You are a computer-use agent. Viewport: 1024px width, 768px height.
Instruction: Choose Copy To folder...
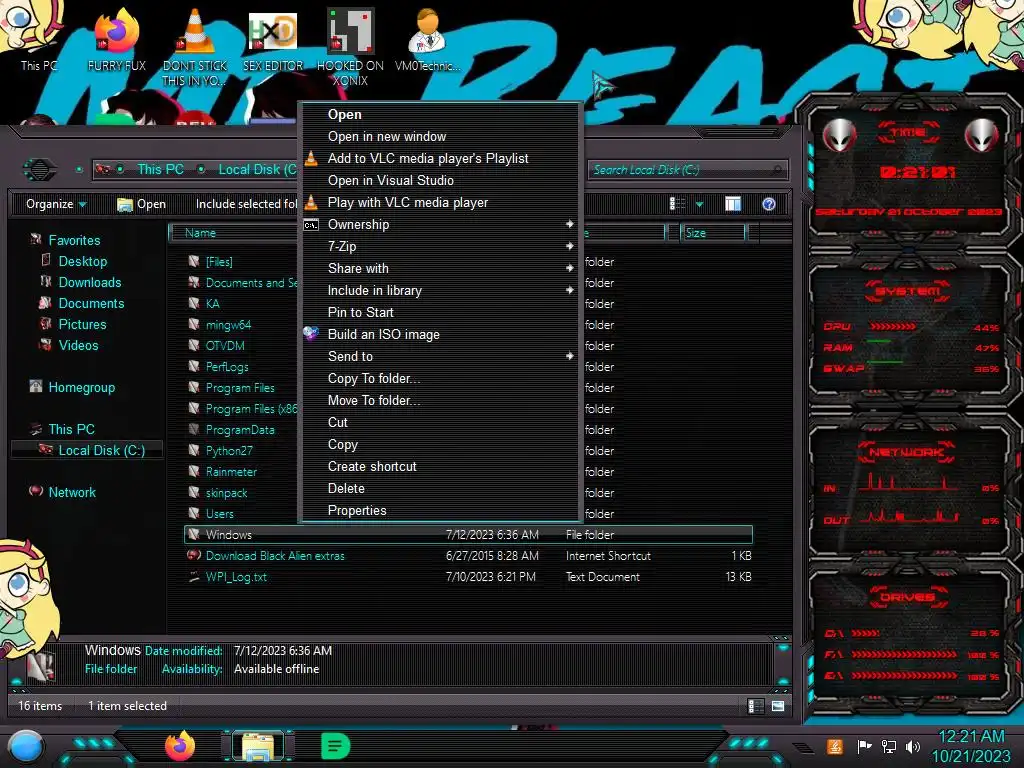[x=440, y=379]
